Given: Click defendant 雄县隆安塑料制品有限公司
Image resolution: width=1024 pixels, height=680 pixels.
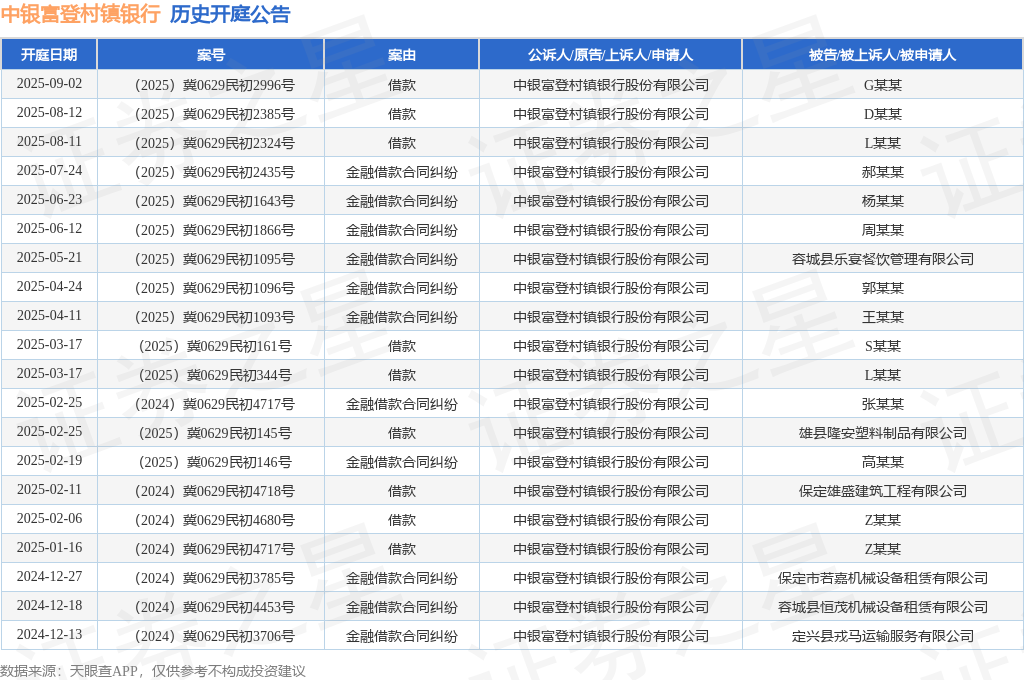Looking at the screenshot, I should (x=882, y=433).
